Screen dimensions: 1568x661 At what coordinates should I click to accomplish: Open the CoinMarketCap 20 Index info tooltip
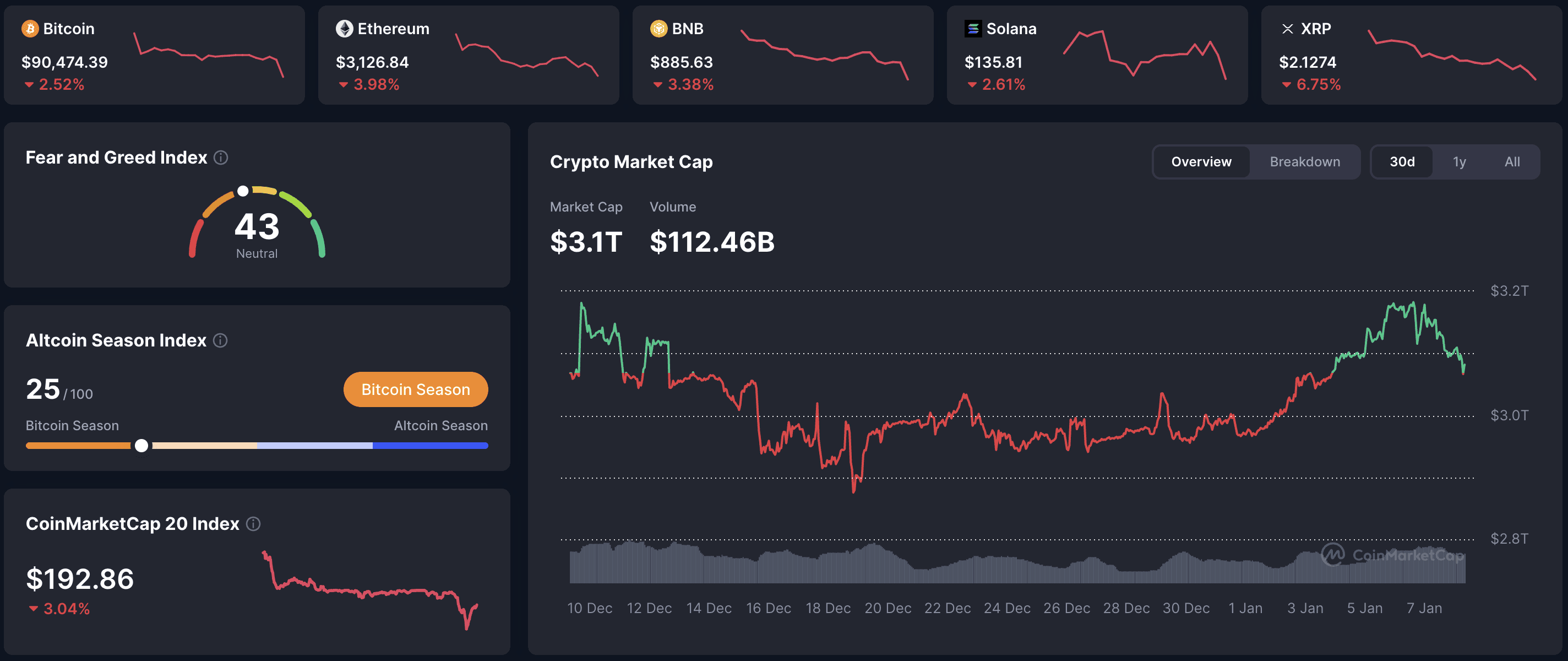(x=255, y=523)
